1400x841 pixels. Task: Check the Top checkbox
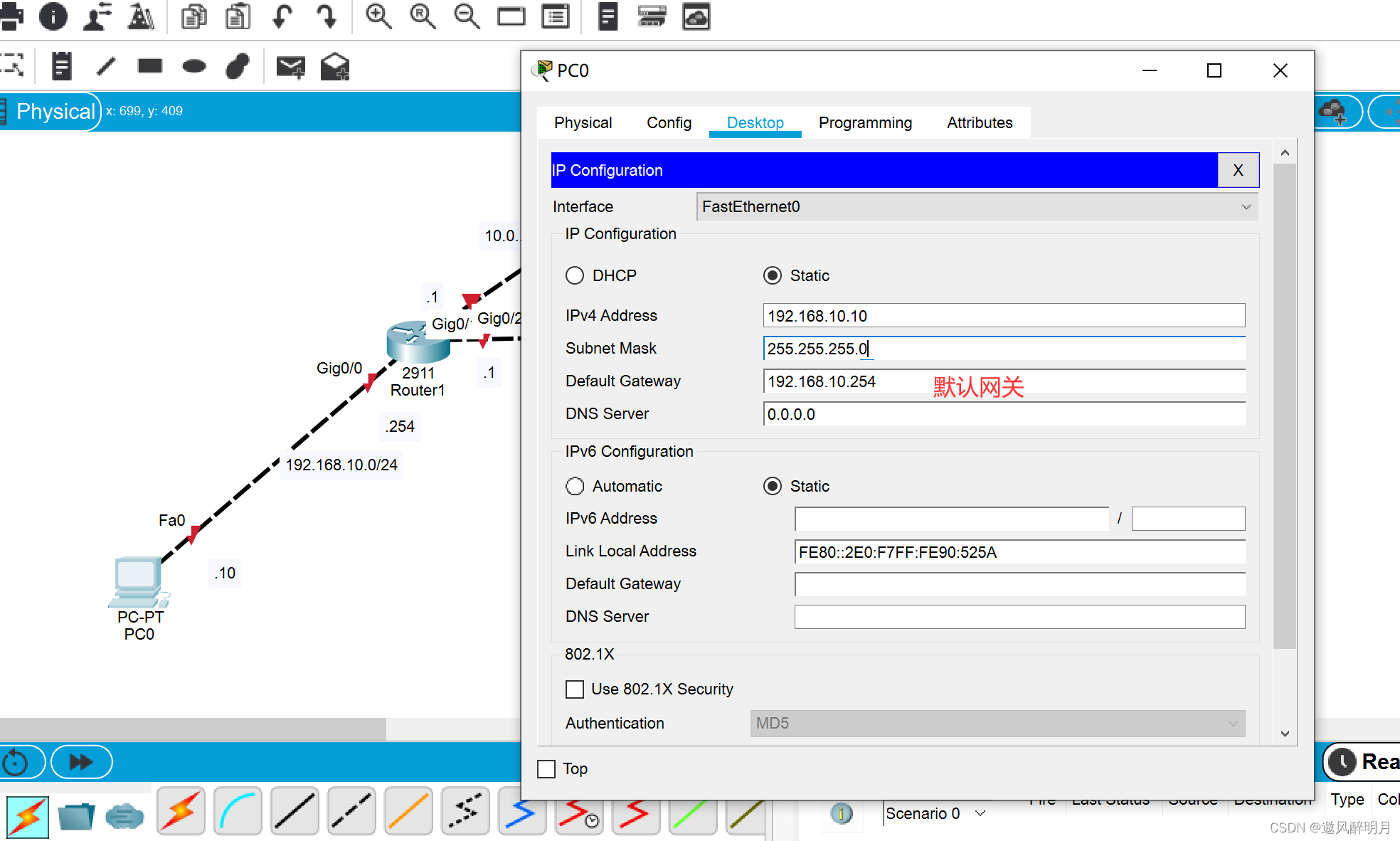(546, 768)
